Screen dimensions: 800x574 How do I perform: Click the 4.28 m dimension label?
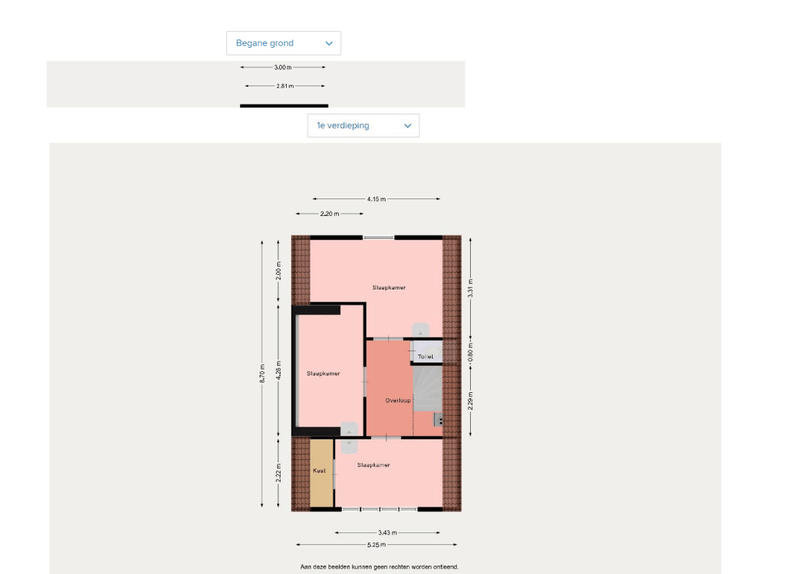point(279,370)
